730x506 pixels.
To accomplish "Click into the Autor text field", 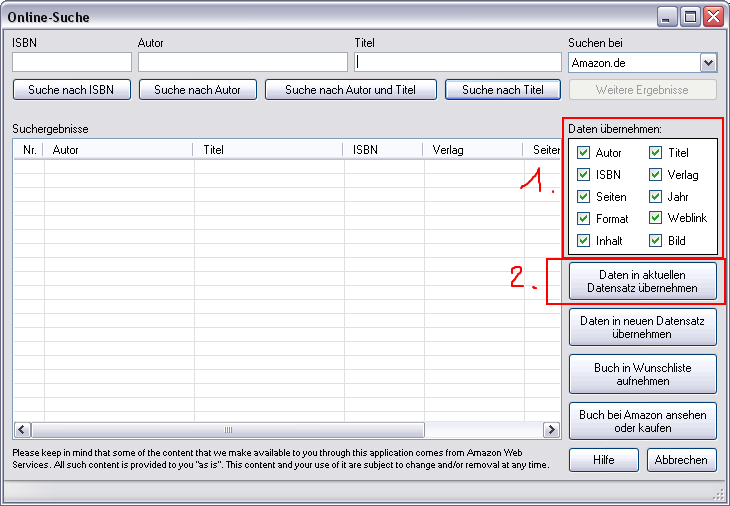I will [x=242, y=62].
